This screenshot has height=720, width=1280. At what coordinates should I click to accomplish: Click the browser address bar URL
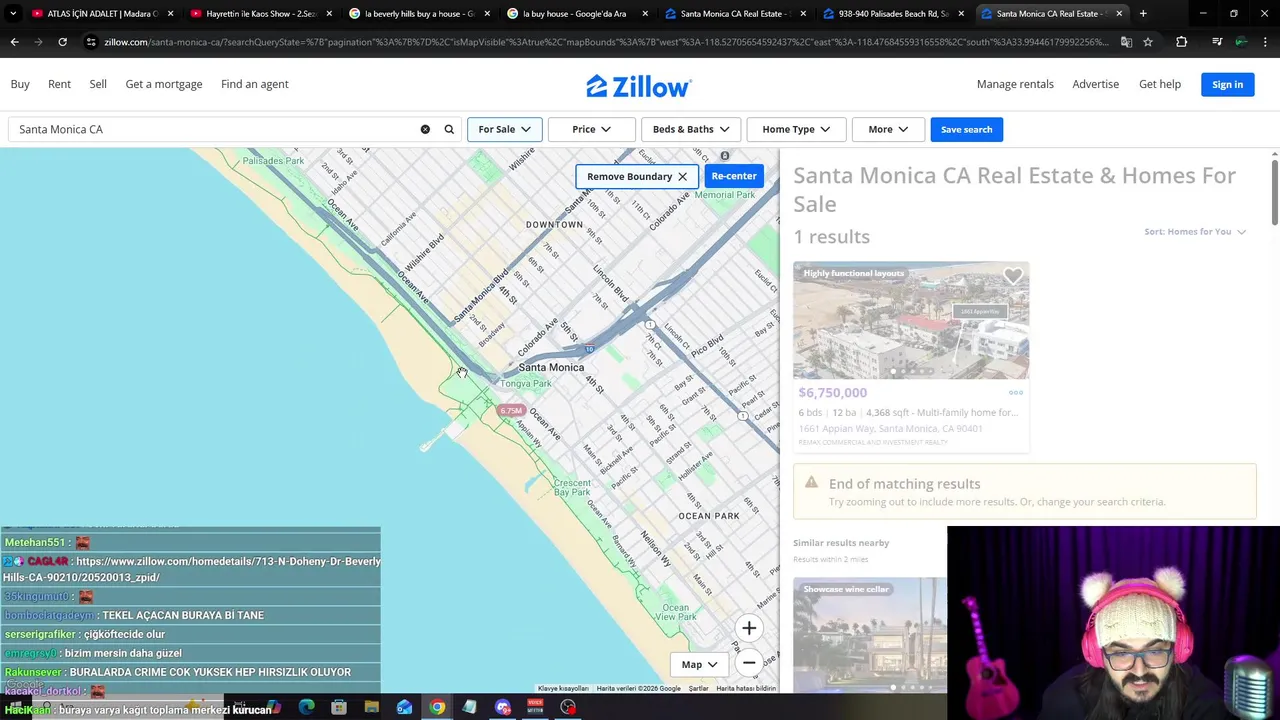tap(605, 42)
